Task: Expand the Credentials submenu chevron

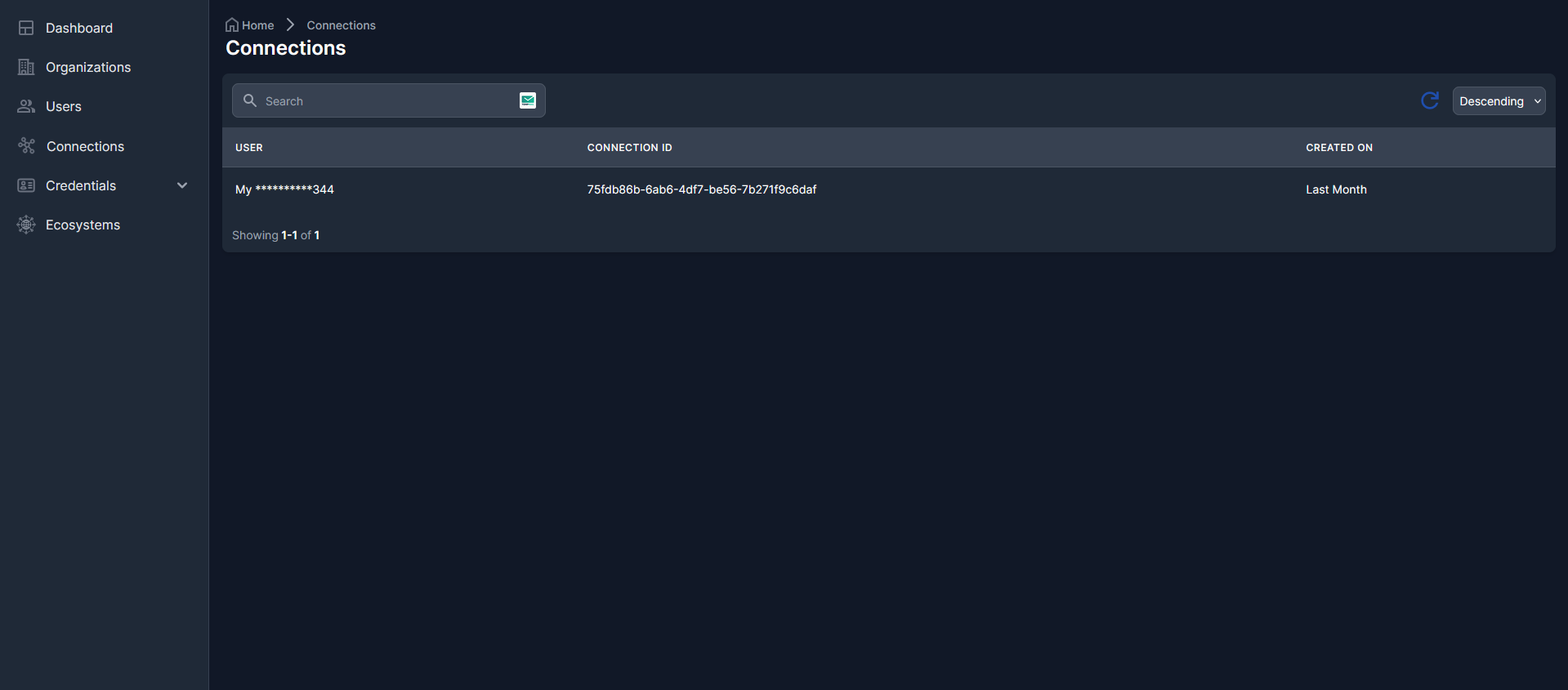Action: 182,185
